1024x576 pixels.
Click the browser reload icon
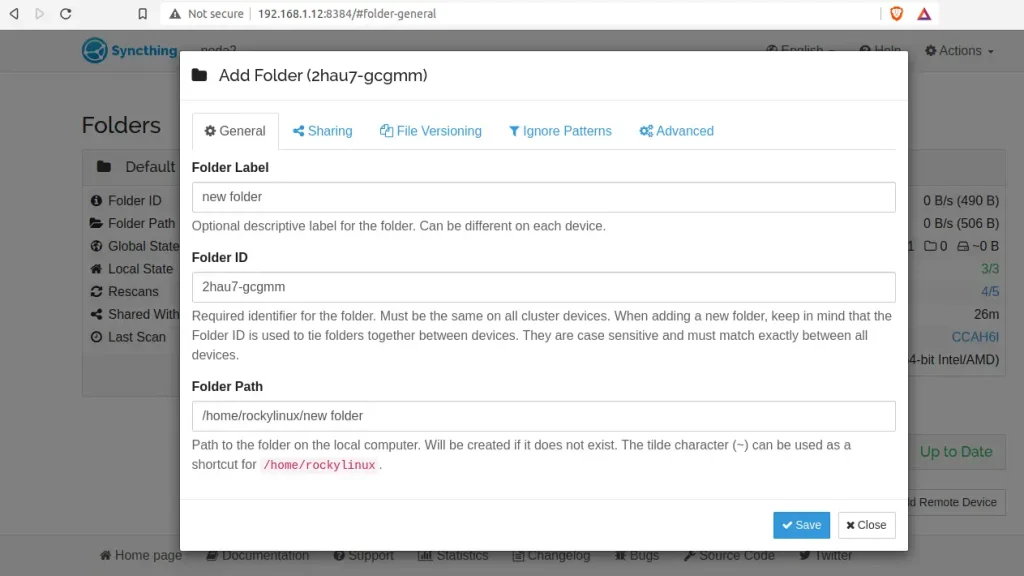(66, 14)
